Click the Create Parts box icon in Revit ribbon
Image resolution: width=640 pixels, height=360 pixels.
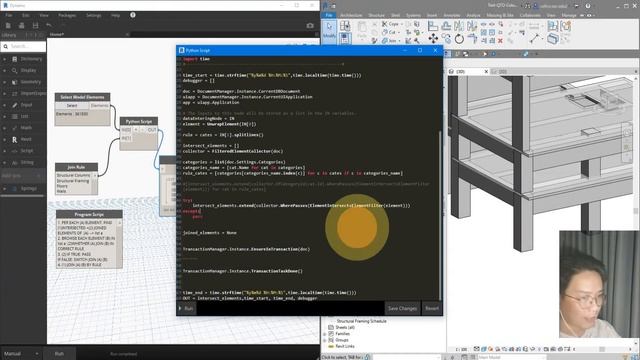coord(553,39)
